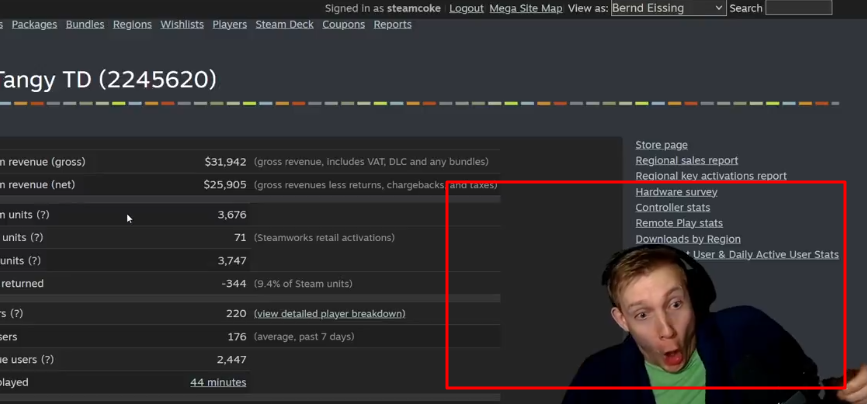
Task: Open the Hardware survey link
Action: 676,192
